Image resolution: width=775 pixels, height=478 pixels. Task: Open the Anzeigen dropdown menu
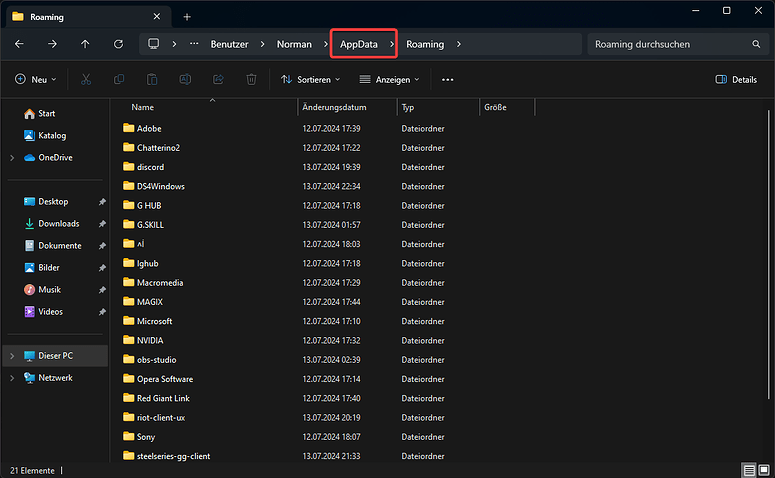pyautogui.click(x=389, y=79)
